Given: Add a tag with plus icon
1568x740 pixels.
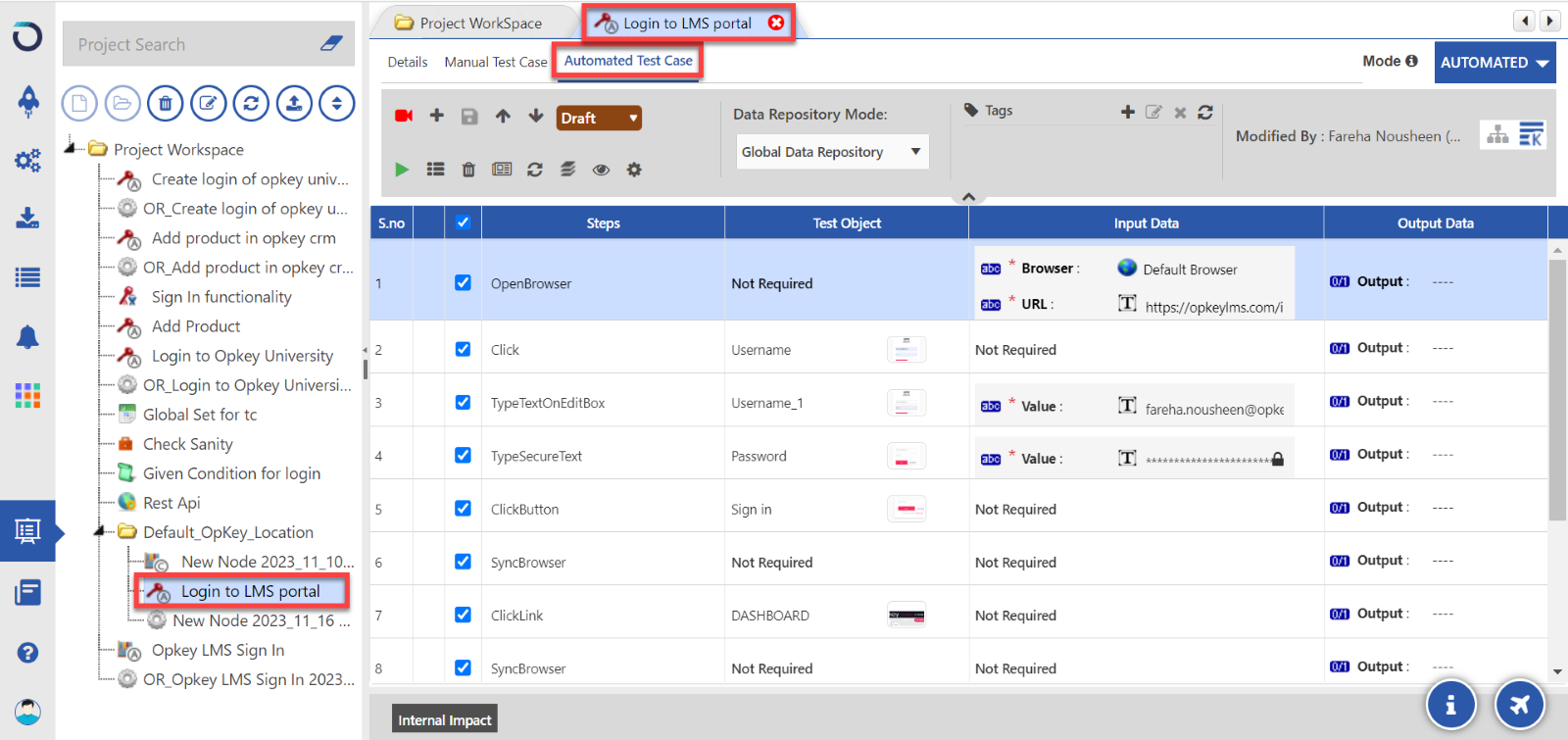Looking at the screenshot, I should [1128, 112].
